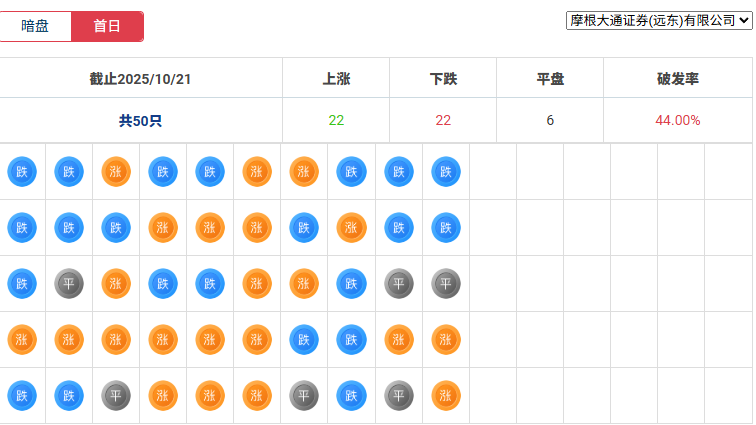
Task: Click the first 跌 icon in the bottom row
Action: pos(22,396)
